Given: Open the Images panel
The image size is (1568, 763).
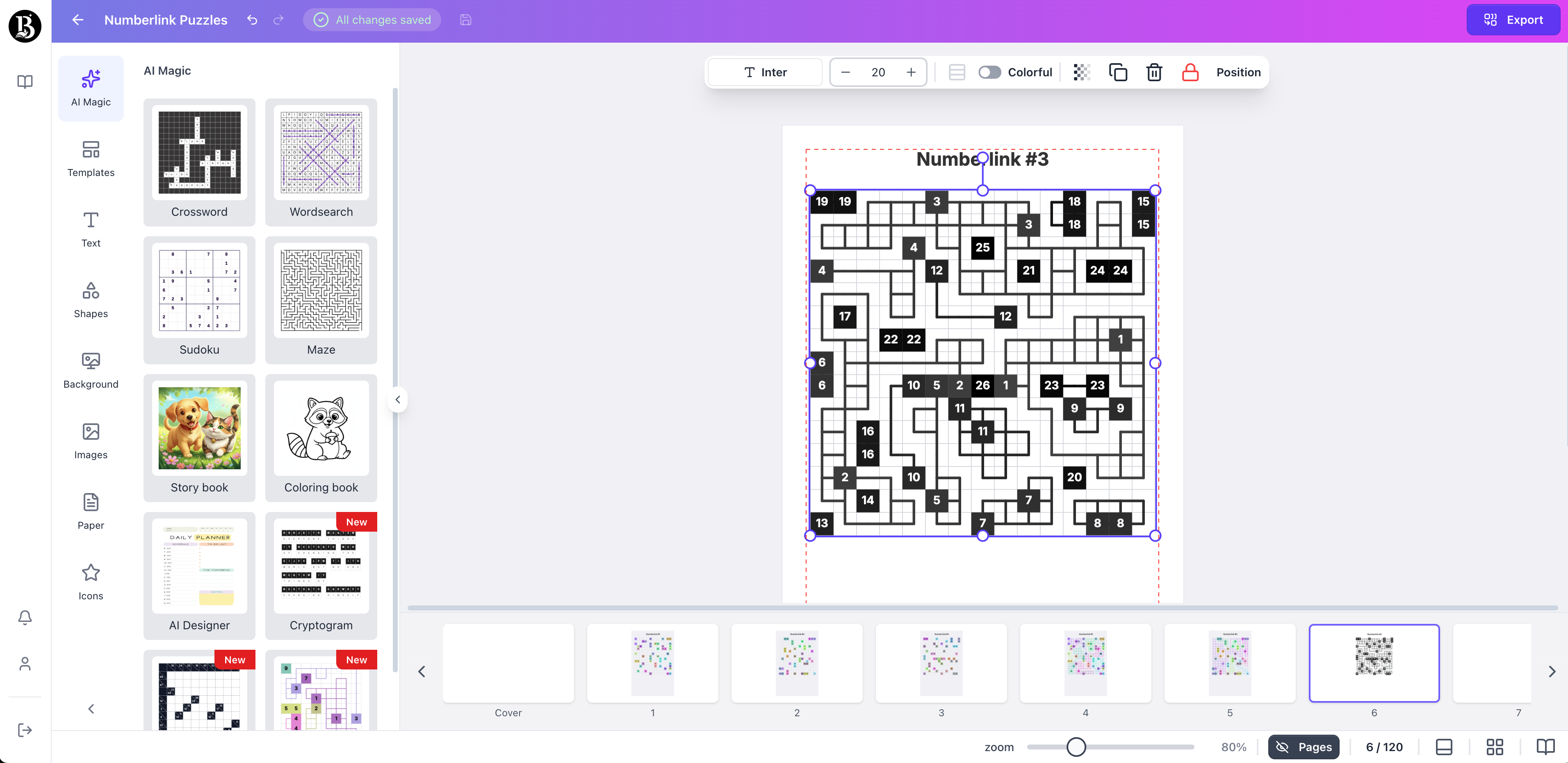Looking at the screenshot, I should coord(90,440).
